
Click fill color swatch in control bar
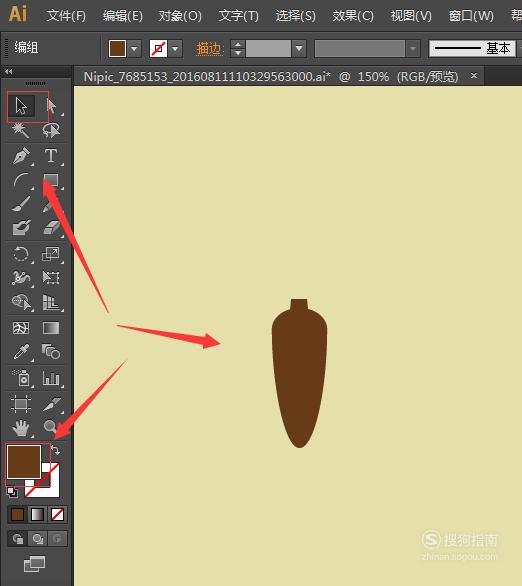coord(117,49)
